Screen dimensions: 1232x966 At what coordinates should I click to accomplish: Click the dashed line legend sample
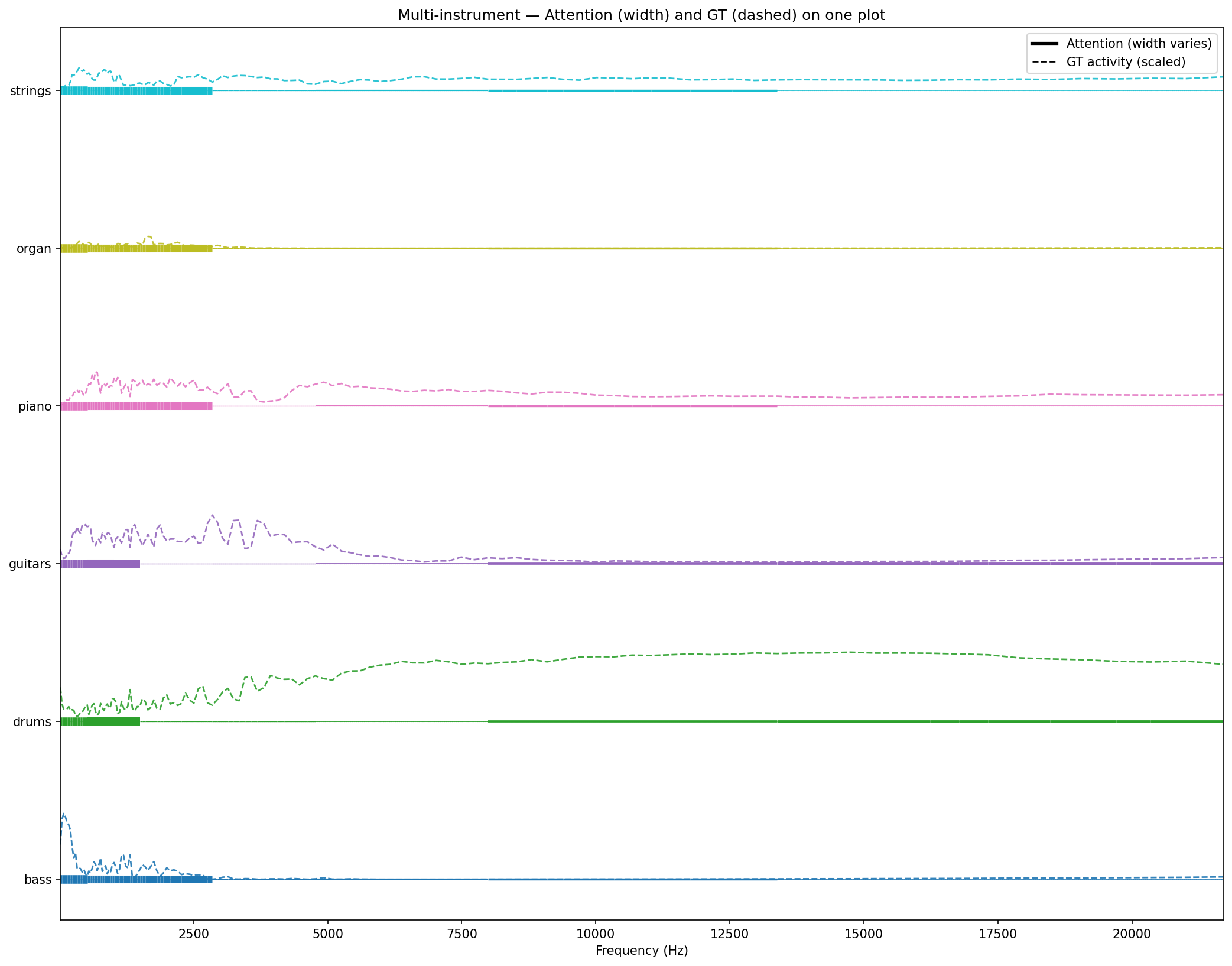point(1044,62)
